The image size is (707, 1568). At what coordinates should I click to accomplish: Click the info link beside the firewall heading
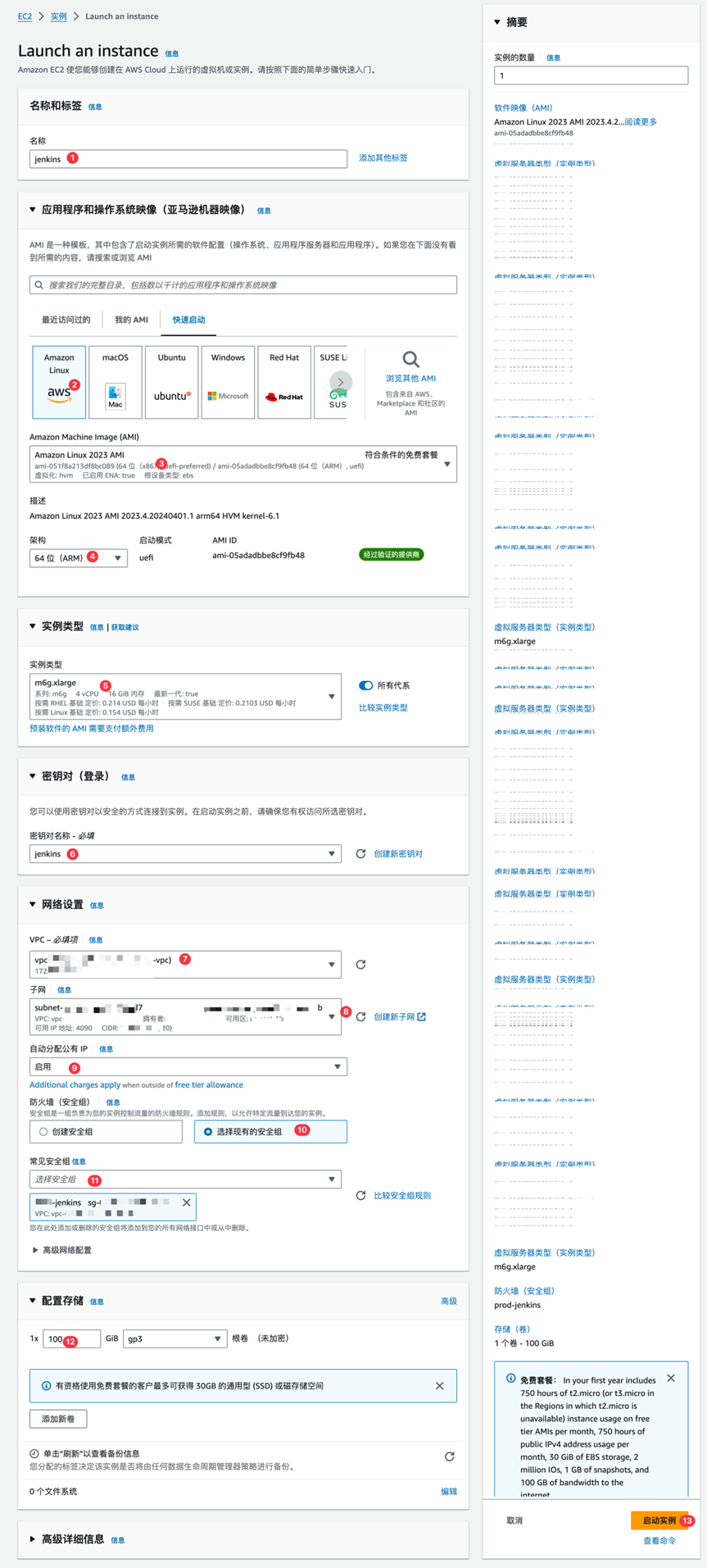[x=113, y=1102]
